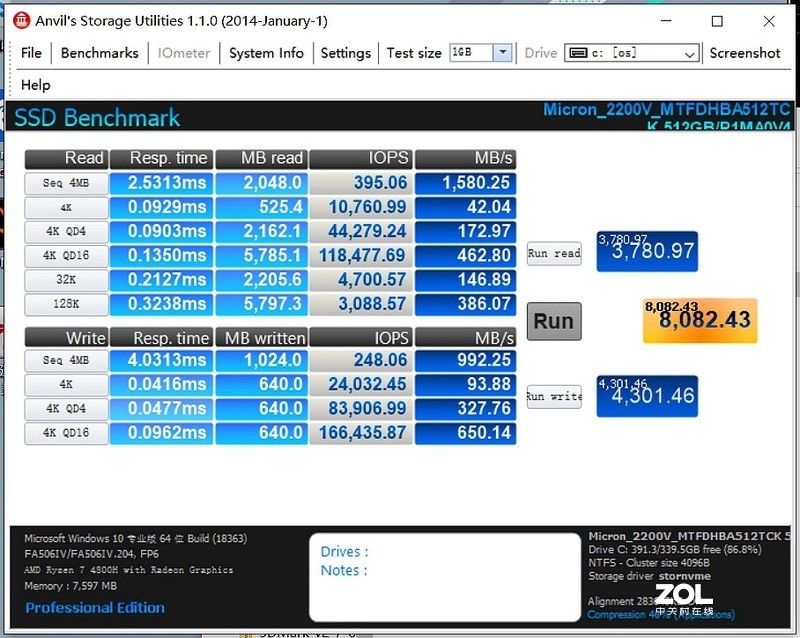Click the 1GB test size field
This screenshot has height=638, width=800.
pos(471,53)
